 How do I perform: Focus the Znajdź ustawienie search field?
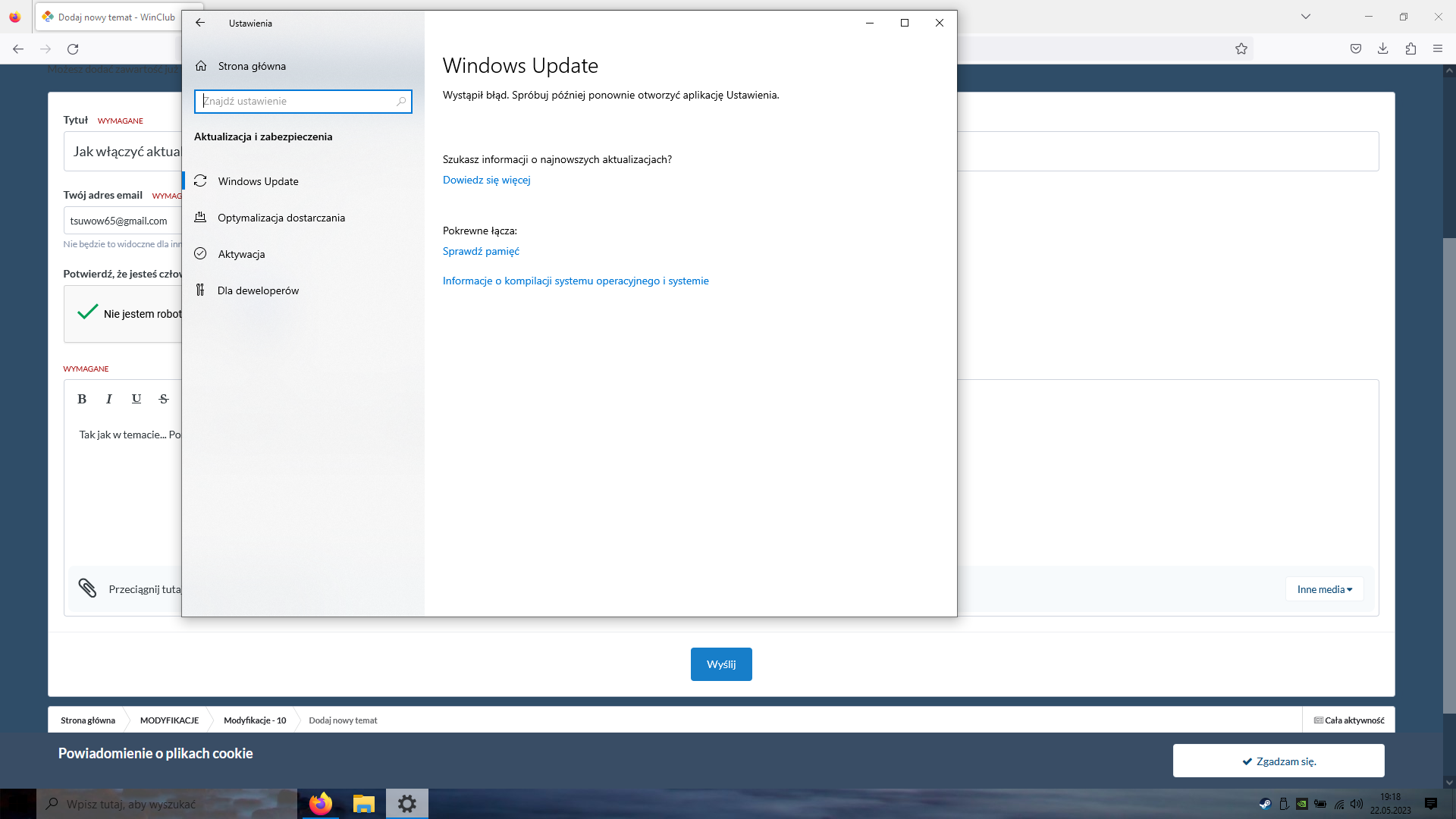[303, 102]
